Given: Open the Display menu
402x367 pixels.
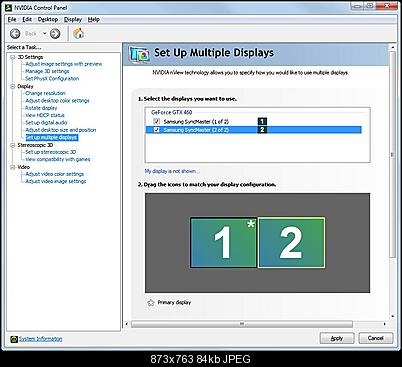Looking at the screenshot, I should click(73, 19).
